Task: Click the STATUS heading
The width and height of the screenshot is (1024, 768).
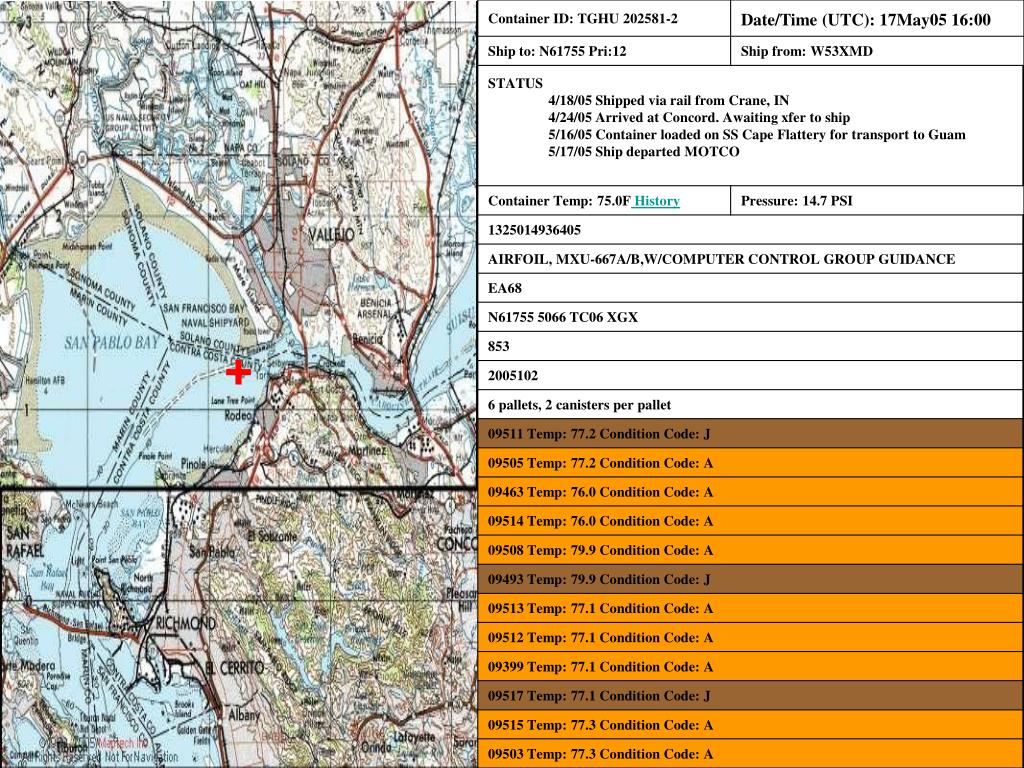Action: click(515, 84)
